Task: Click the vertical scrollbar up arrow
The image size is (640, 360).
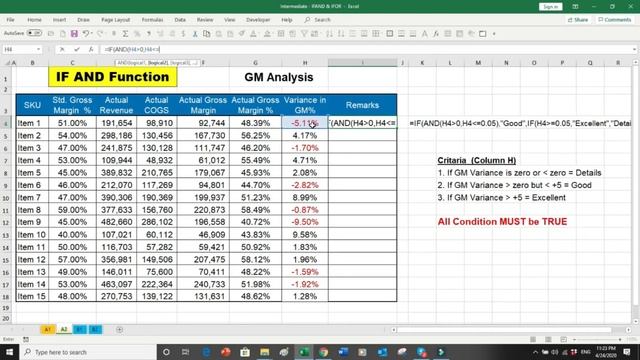Action: pos(636,62)
